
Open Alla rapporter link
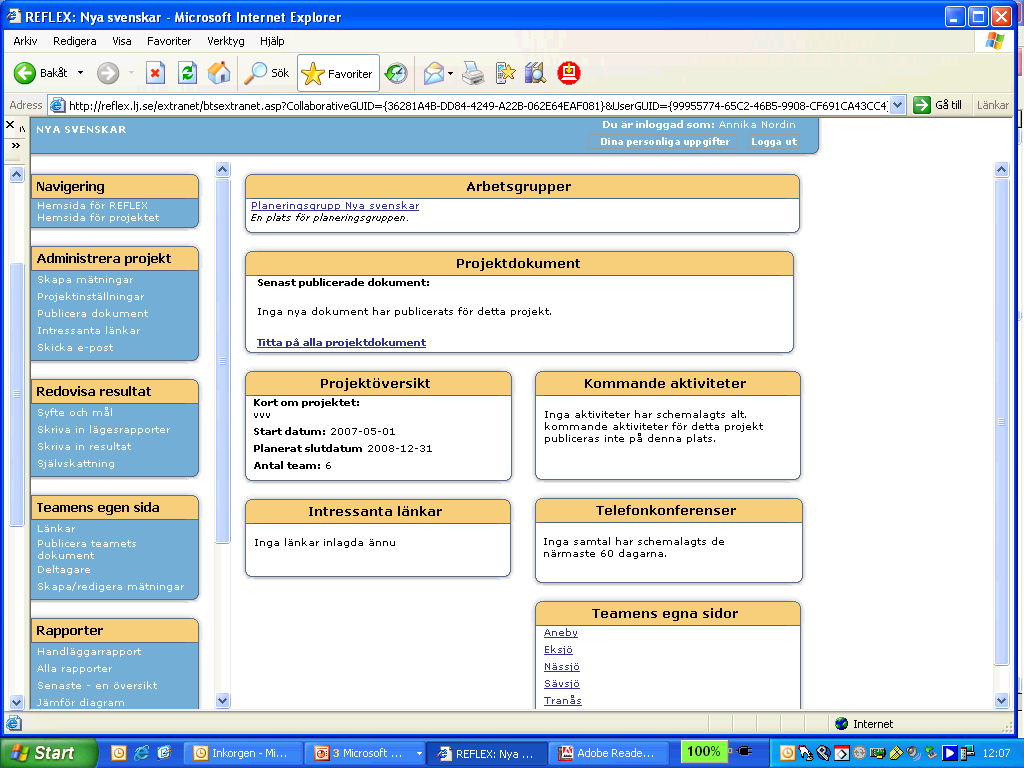coord(74,669)
